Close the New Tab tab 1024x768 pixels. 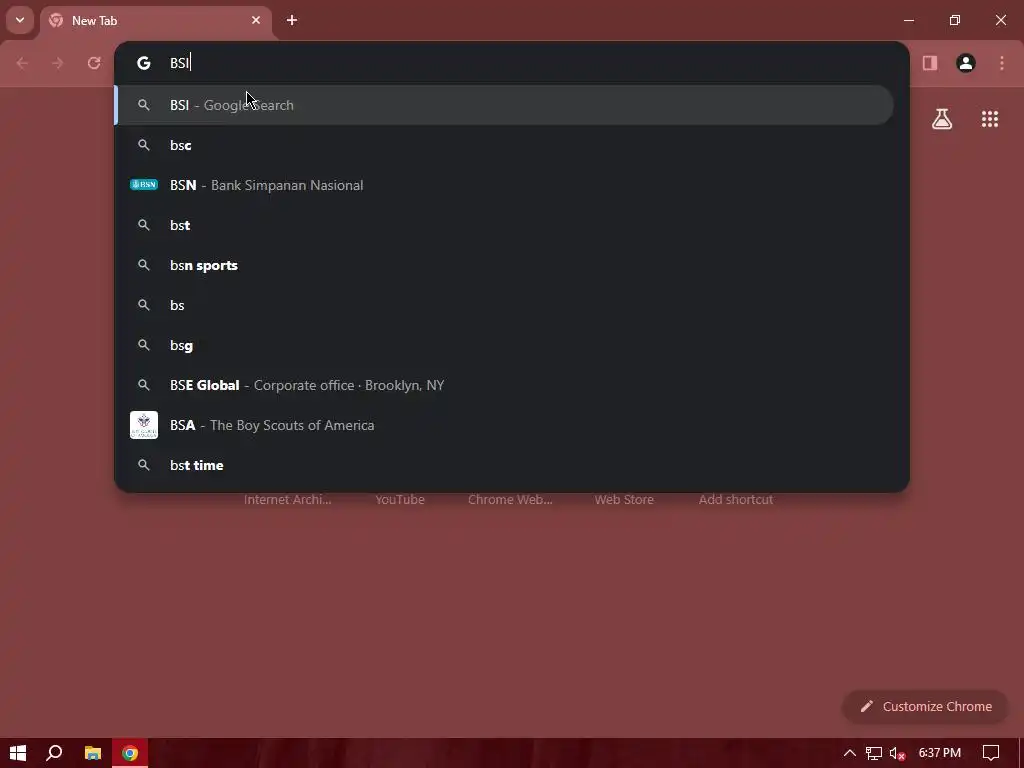[256, 20]
